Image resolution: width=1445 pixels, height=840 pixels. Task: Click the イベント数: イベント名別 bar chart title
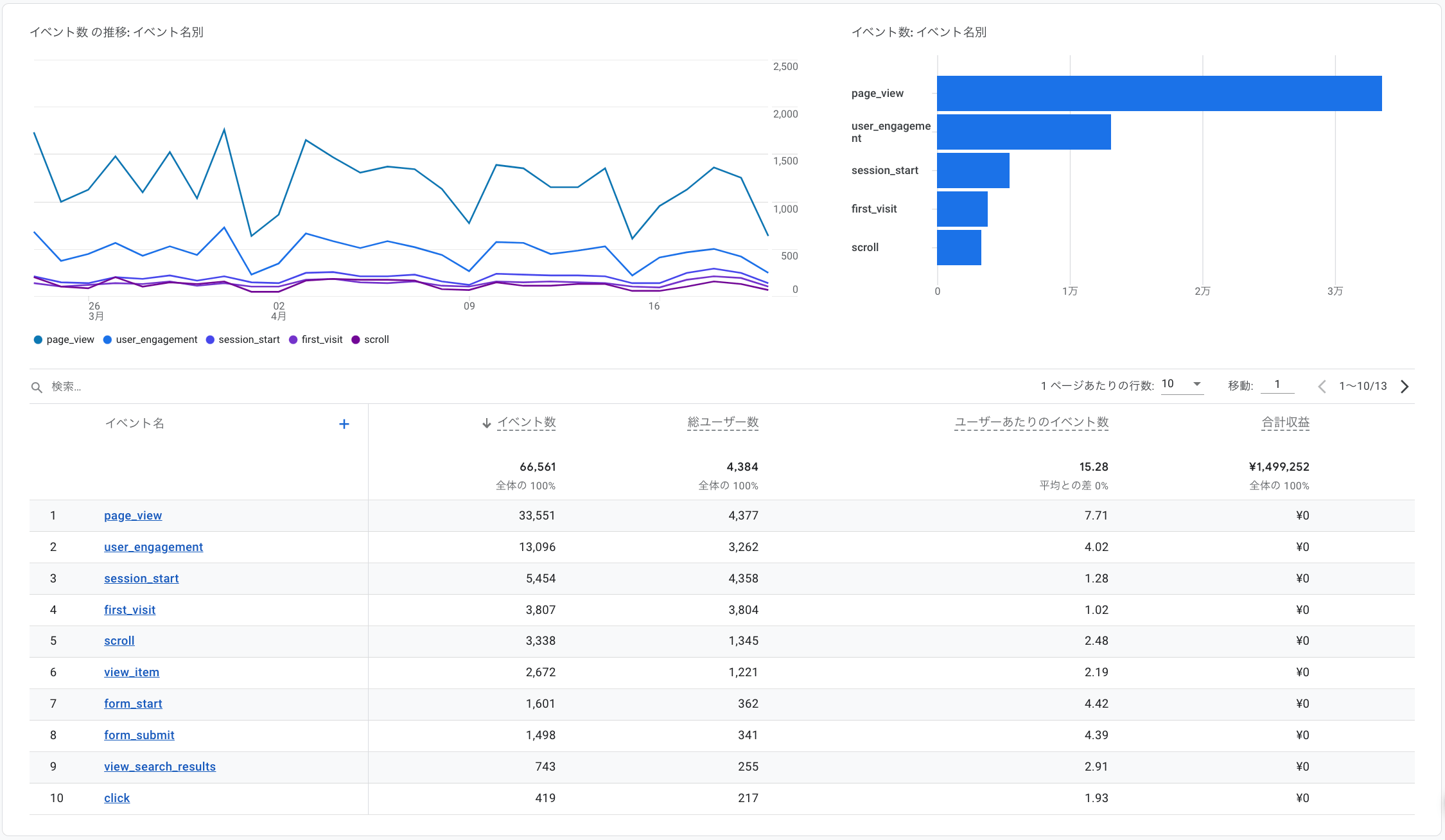click(919, 32)
